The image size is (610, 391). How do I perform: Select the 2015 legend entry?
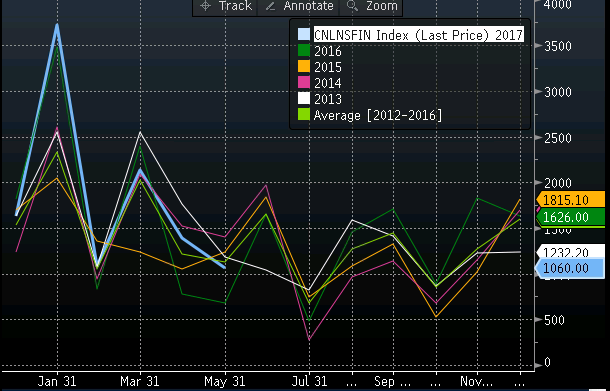tap(328, 67)
